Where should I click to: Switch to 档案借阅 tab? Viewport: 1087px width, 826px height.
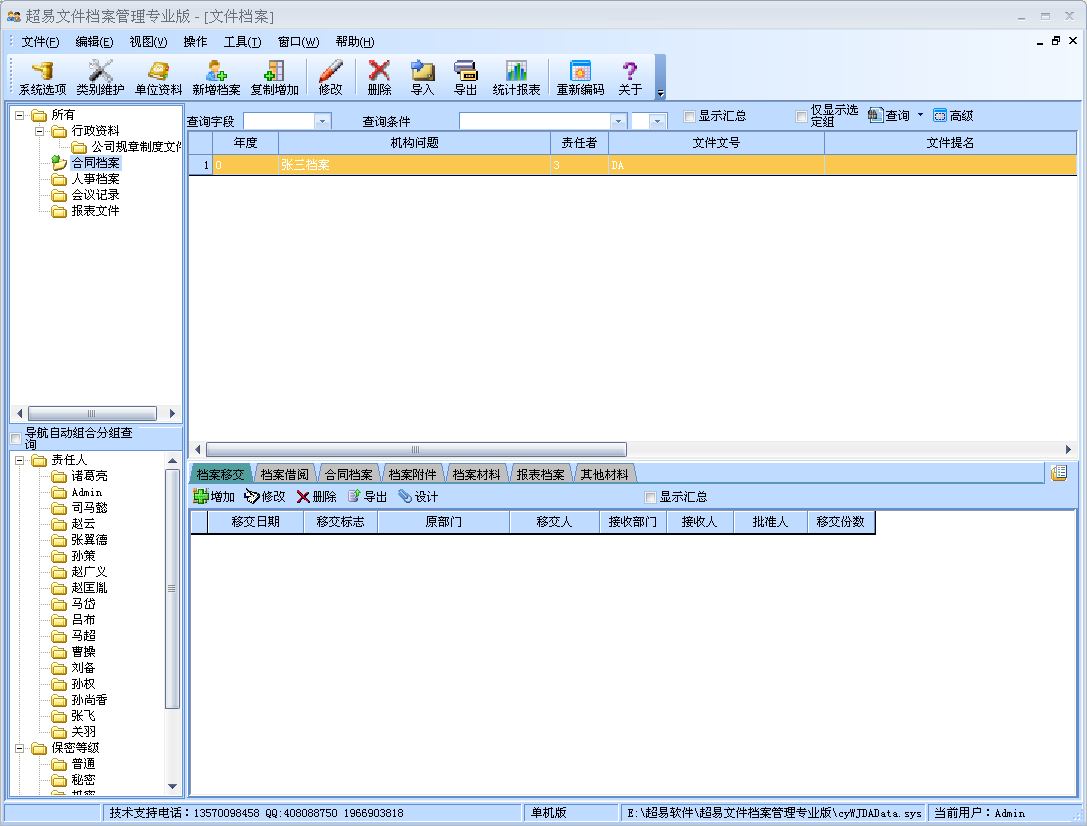click(x=284, y=475)
